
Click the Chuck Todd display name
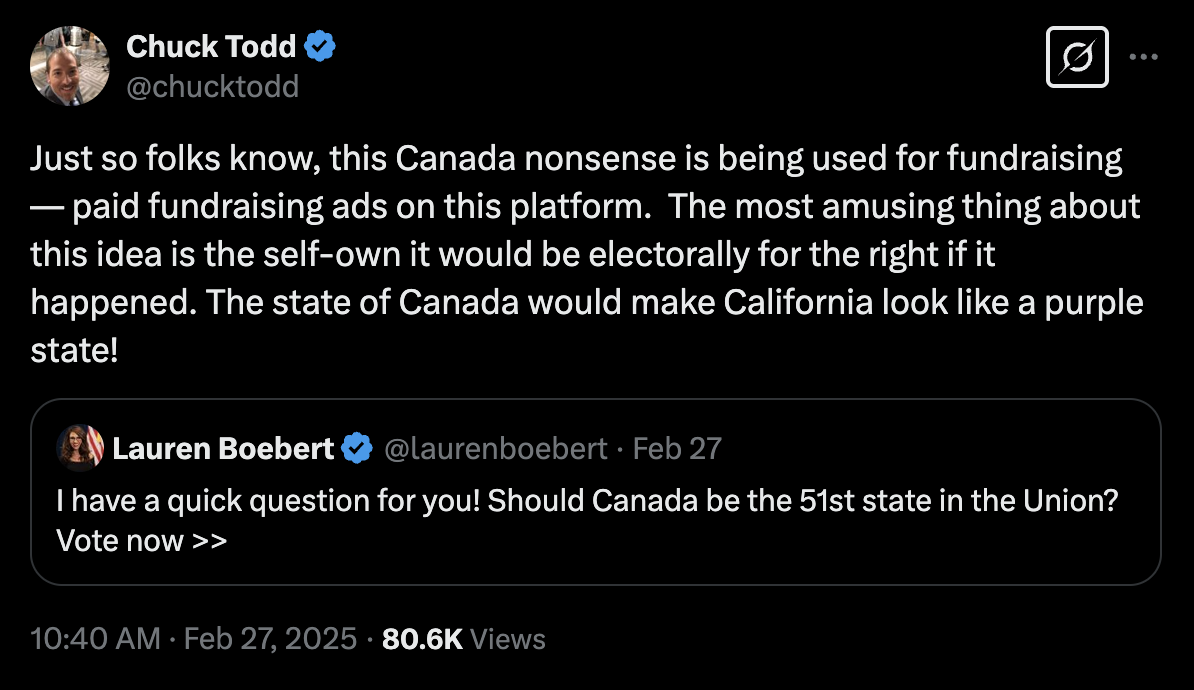tap(211, 46)
